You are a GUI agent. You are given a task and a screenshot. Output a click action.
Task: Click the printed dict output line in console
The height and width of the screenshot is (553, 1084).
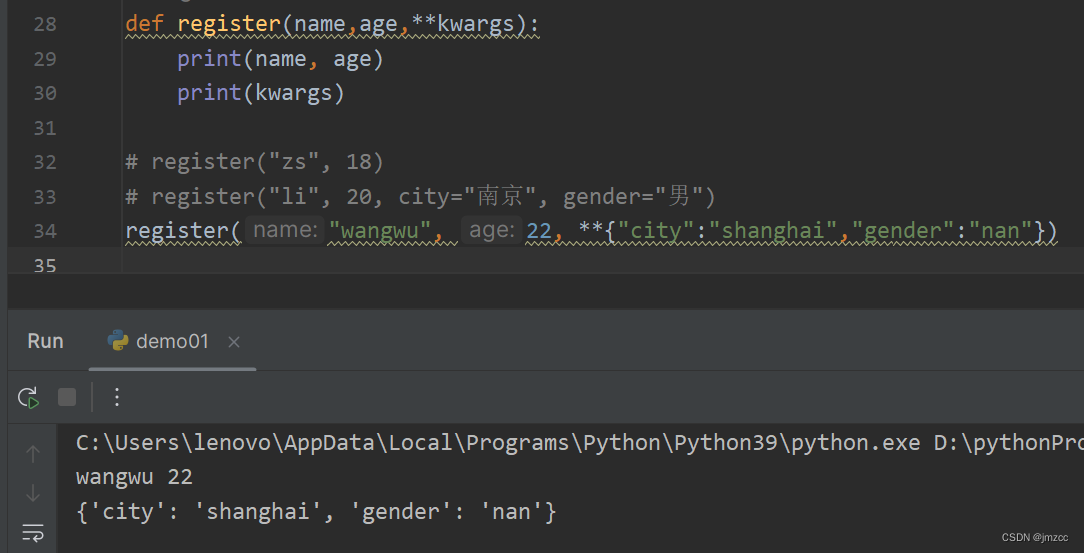click(316, 512)
